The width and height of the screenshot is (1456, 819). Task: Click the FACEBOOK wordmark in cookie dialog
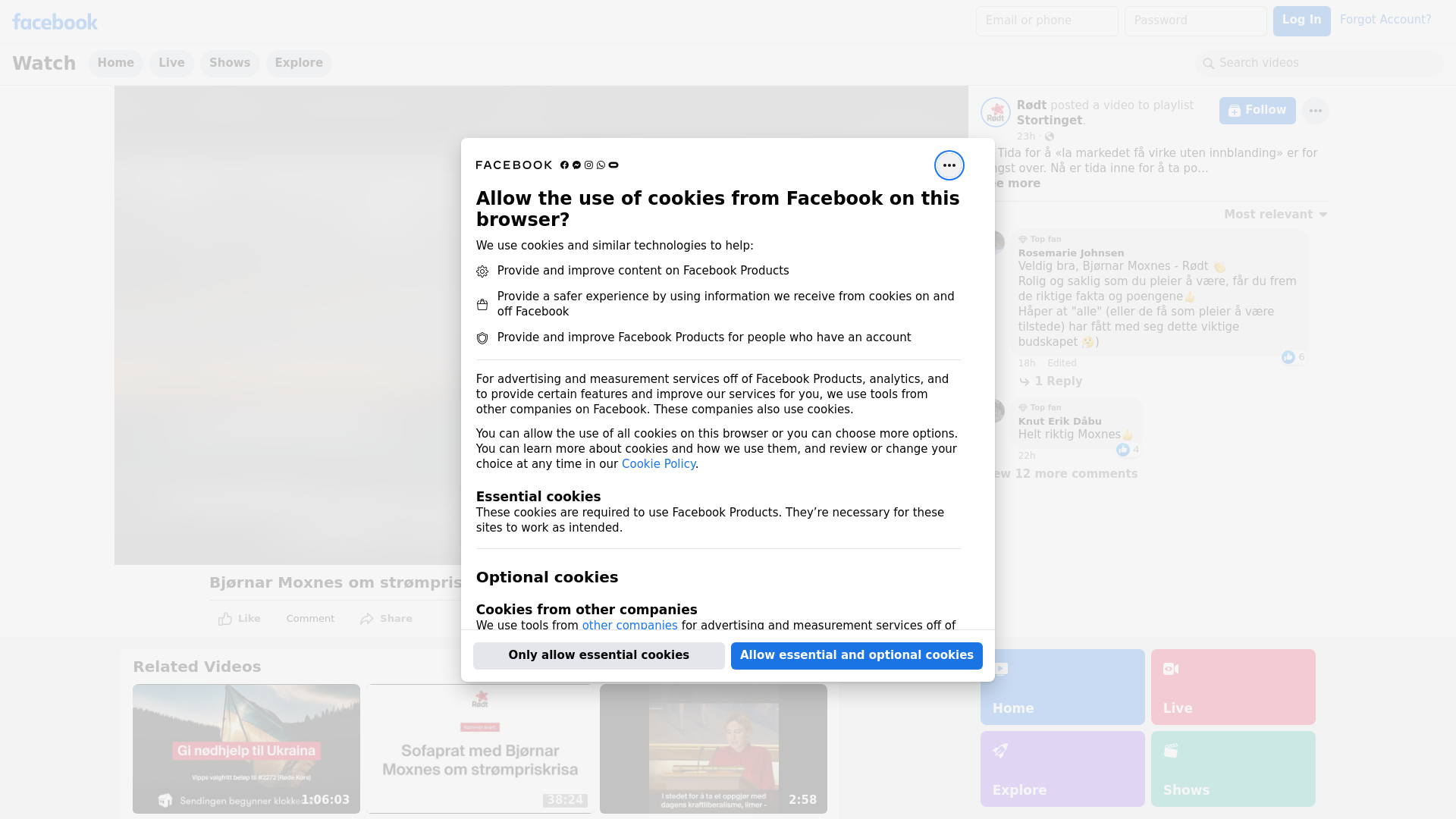click(x=514, y=165)
